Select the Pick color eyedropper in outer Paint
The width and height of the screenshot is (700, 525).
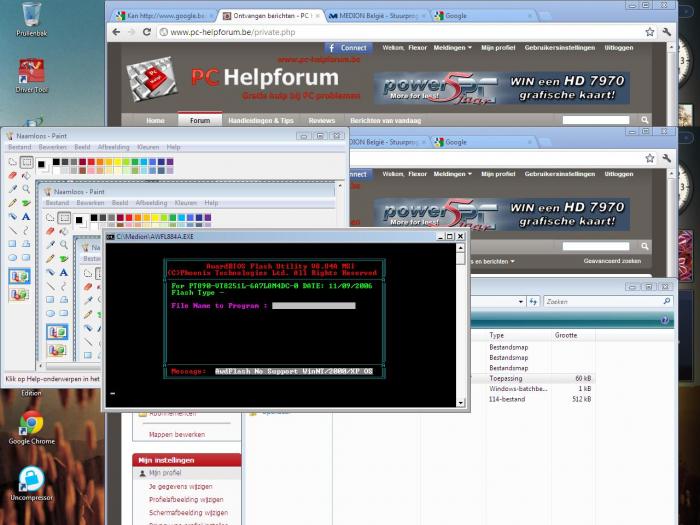[12, 189]
